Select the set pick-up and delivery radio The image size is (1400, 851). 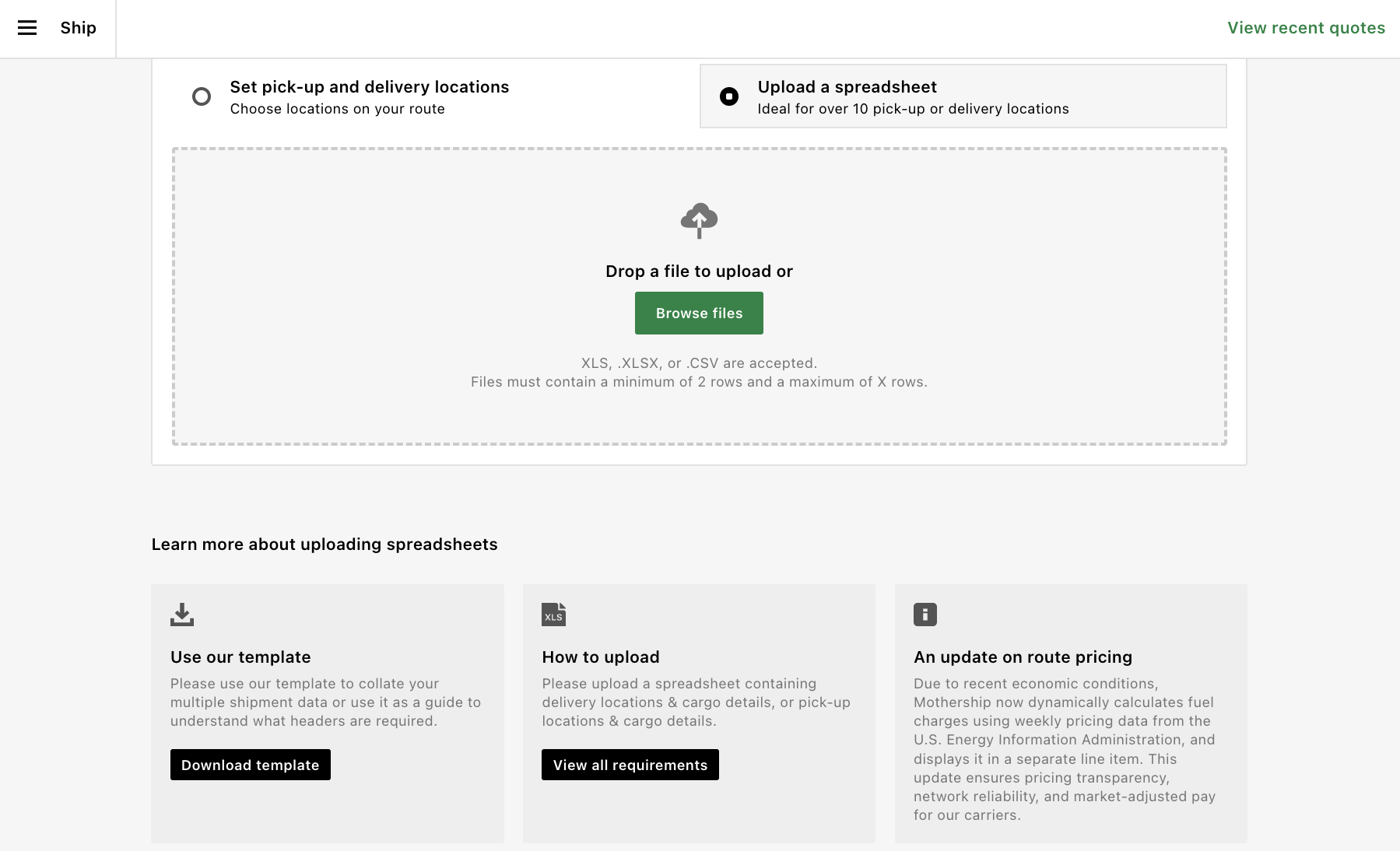pos(202,96)
